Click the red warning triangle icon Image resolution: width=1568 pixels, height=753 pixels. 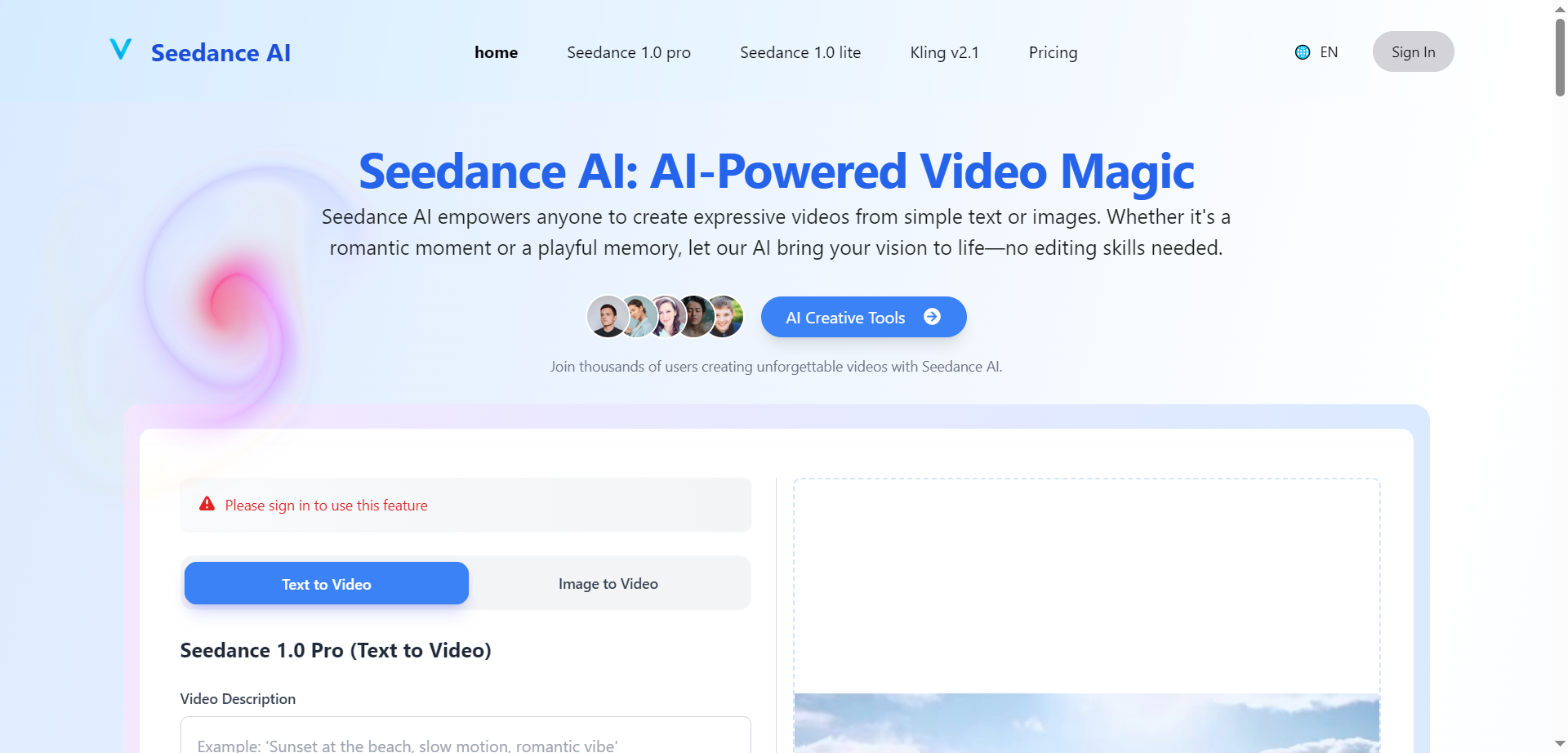(x=207, y=504)
